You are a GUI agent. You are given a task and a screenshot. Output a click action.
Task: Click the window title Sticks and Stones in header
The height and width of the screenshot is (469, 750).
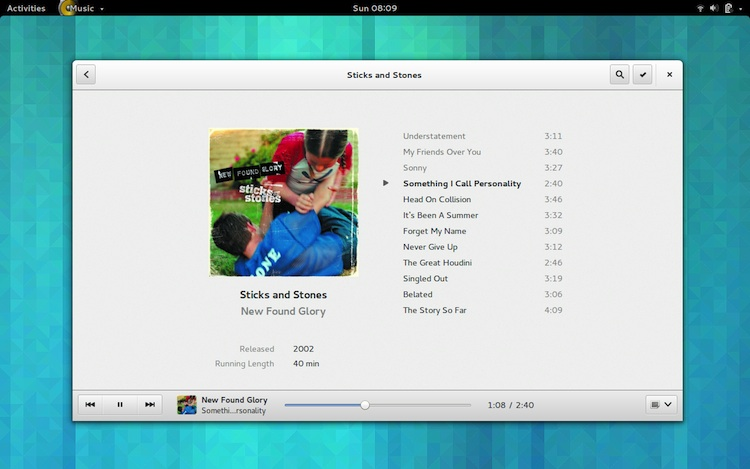384,75
